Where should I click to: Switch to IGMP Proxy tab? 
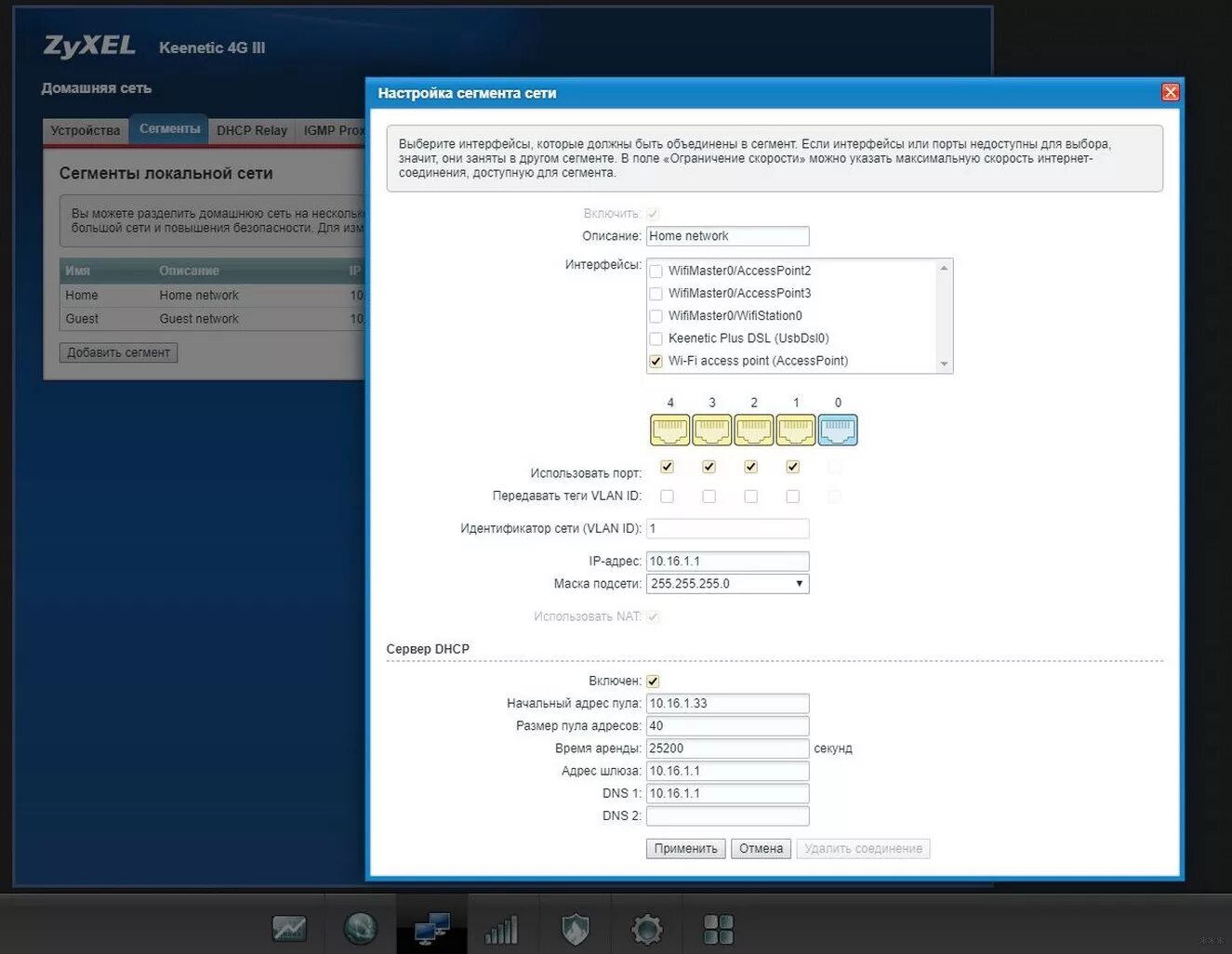pos(332,130)
